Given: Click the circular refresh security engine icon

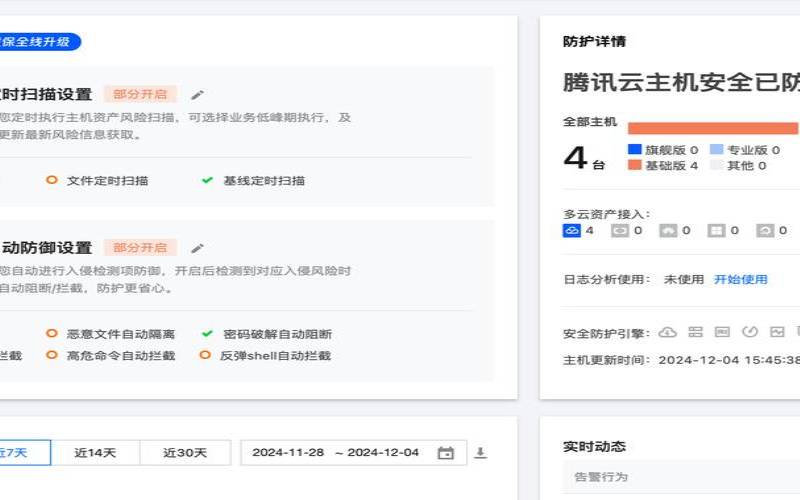Looking at the screenshot, I should [x=749, y=332].
